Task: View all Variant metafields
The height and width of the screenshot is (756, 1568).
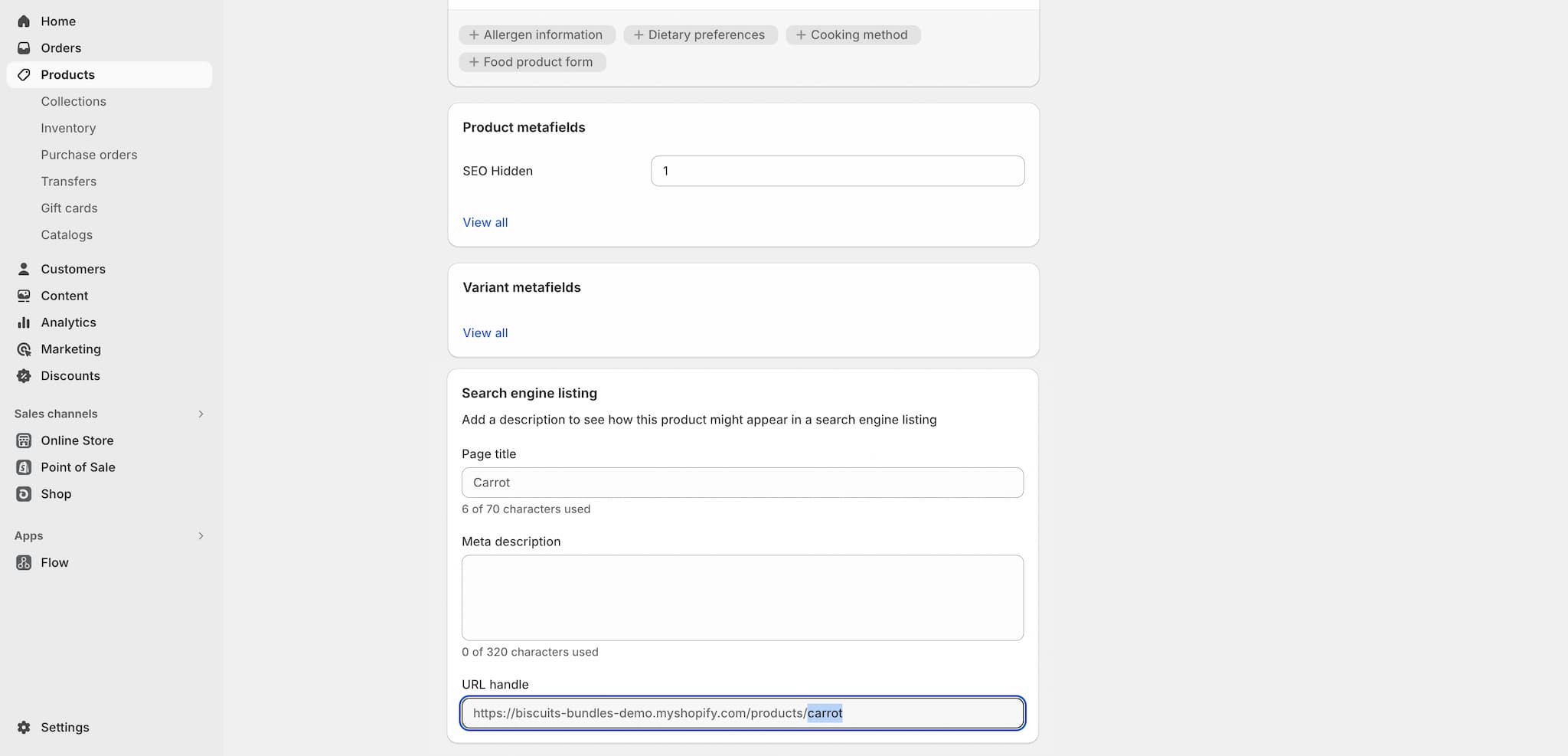Action: coord(485,333)
